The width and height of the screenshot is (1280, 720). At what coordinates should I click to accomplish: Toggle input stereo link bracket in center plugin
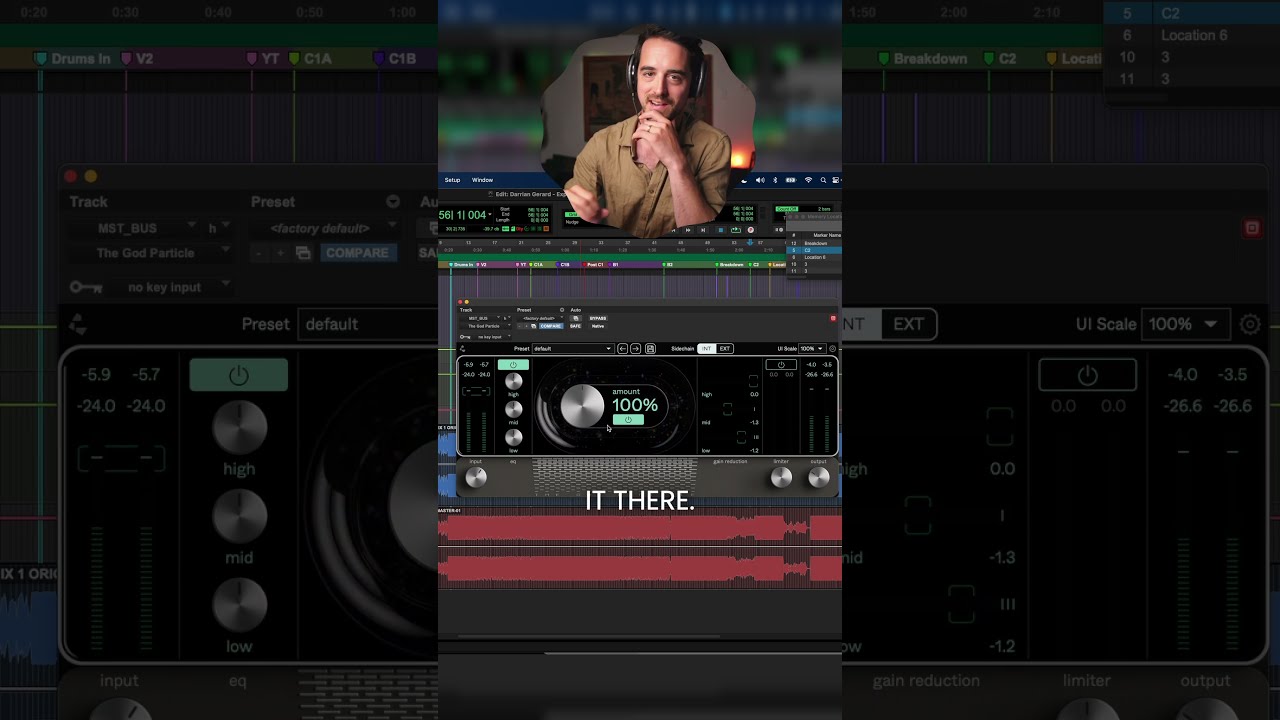point(476,391)
